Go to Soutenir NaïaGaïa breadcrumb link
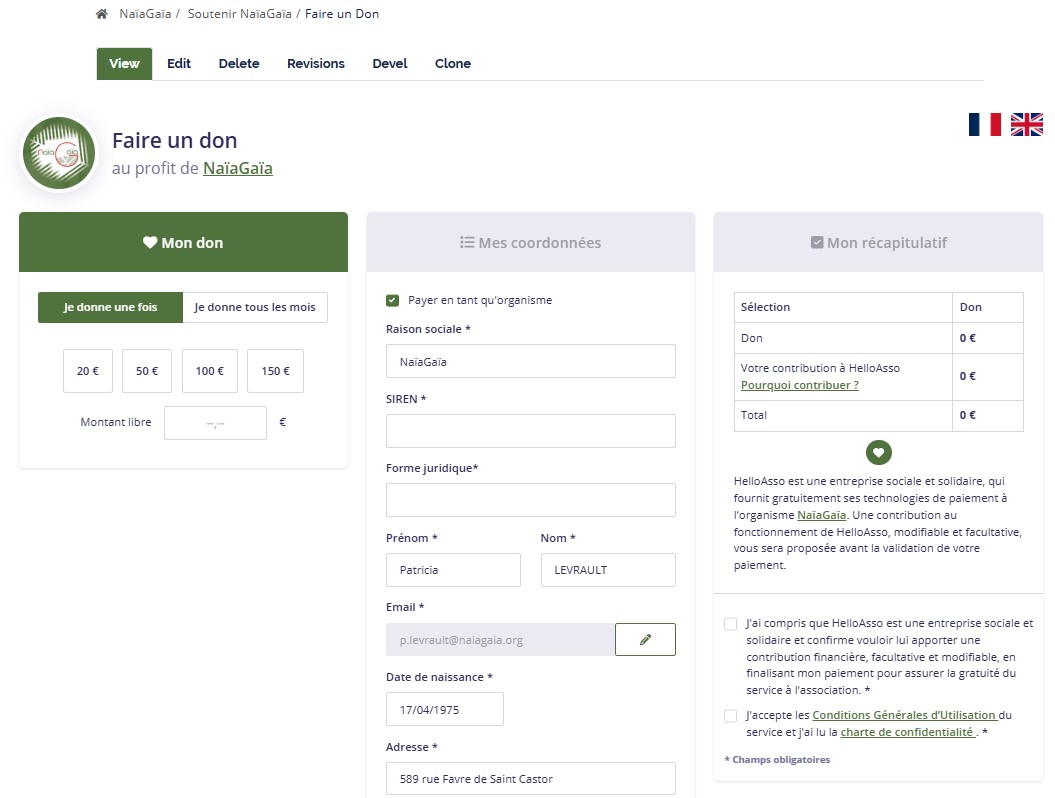 pos(240,14)
